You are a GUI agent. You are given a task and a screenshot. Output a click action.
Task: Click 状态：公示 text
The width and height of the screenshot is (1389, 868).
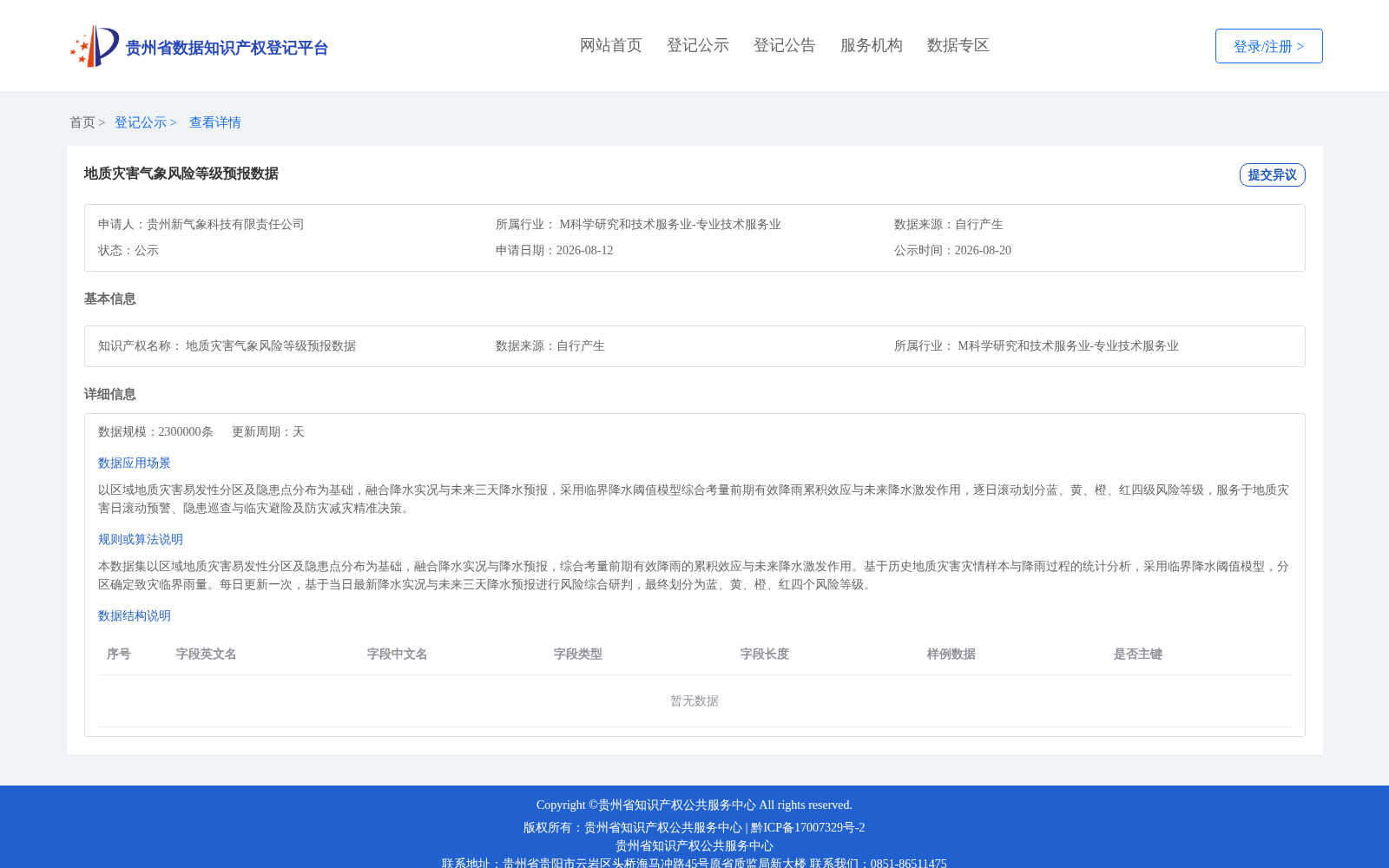coord(128,250)
